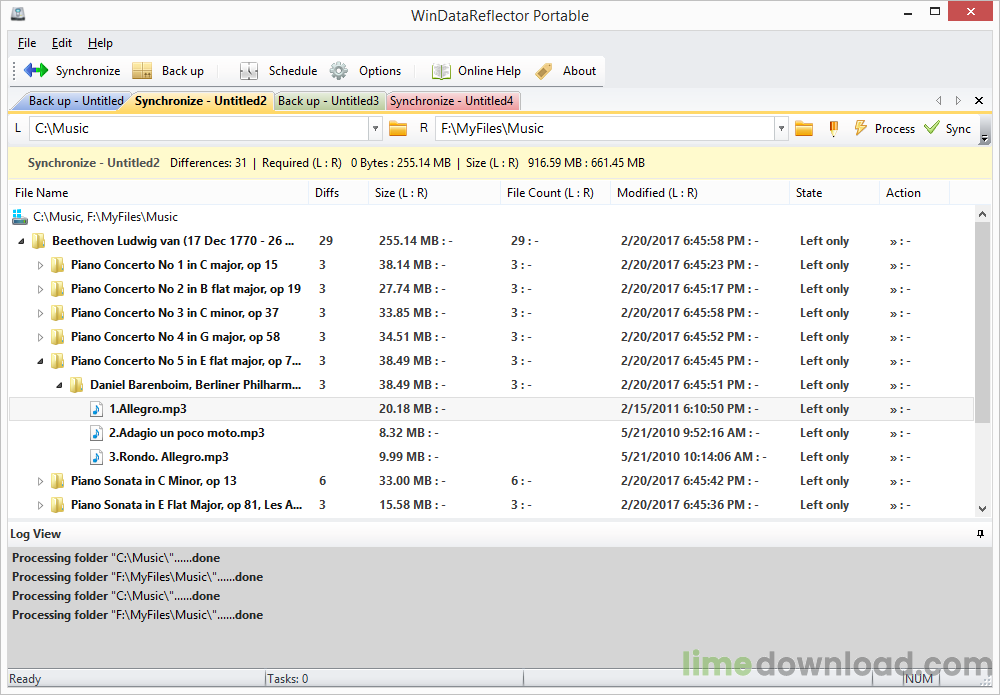The image size is (1000, 695).
Task: Expand Piano Sonata in E Flat Major
Action: (x=40, y=505)
